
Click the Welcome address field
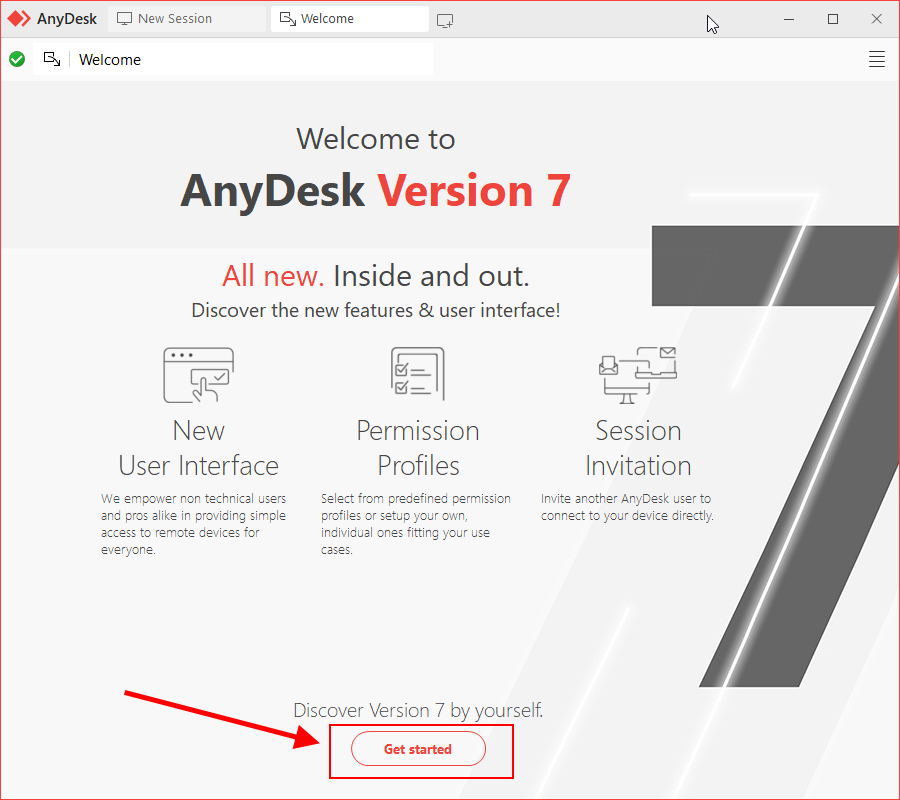tap(233, 59)
